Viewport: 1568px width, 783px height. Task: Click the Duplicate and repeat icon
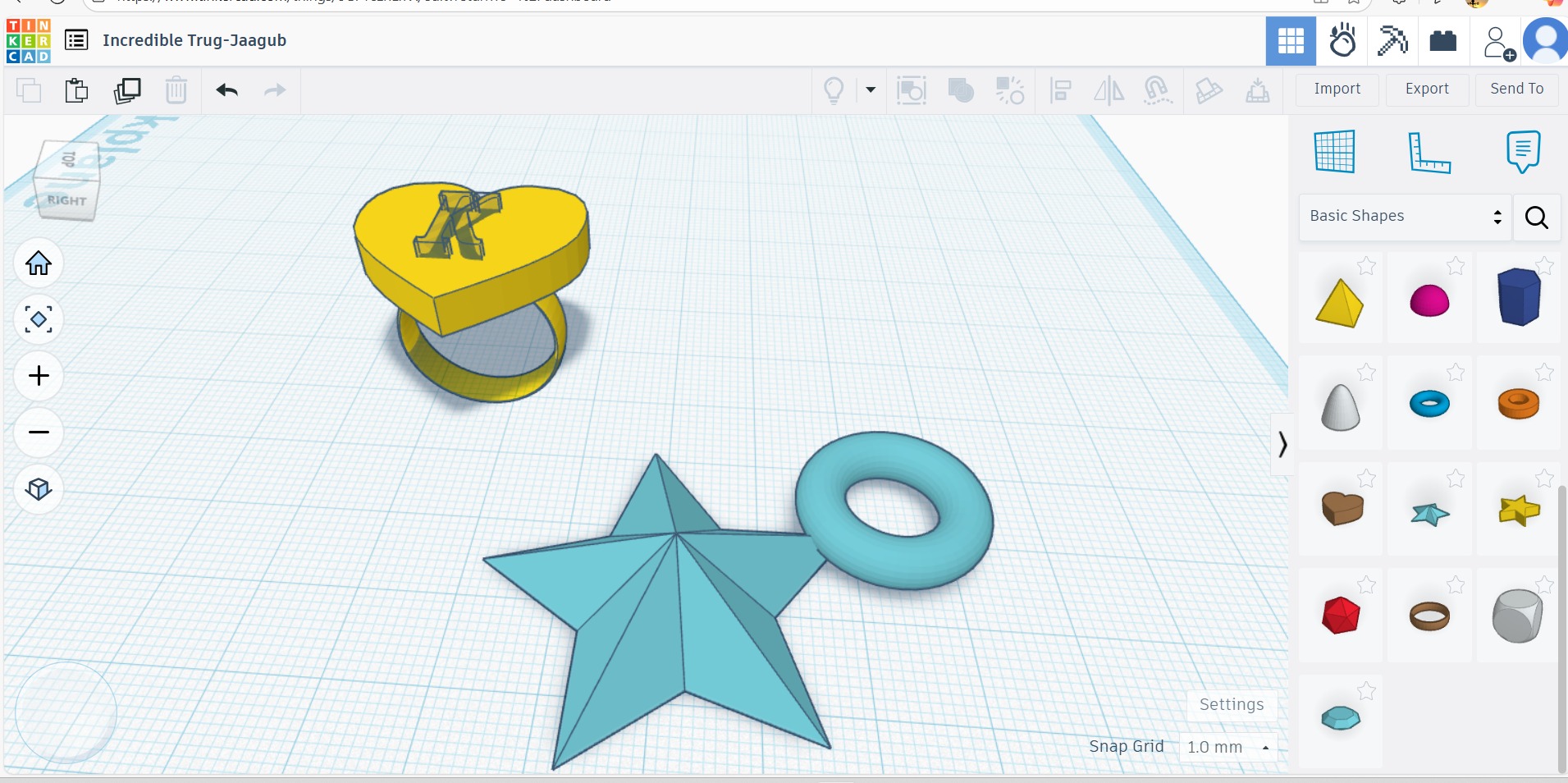tap(127, 90)
